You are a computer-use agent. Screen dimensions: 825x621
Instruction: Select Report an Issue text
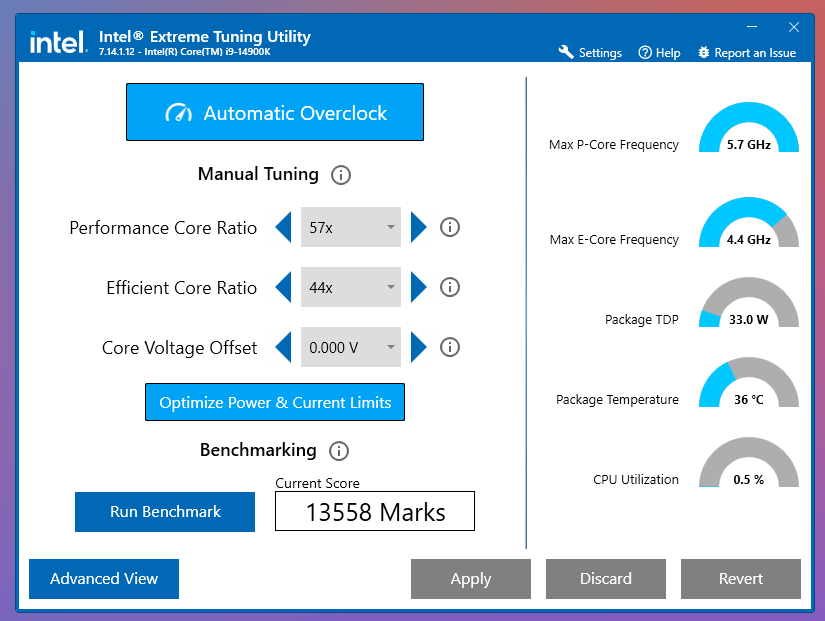(755, 53)
